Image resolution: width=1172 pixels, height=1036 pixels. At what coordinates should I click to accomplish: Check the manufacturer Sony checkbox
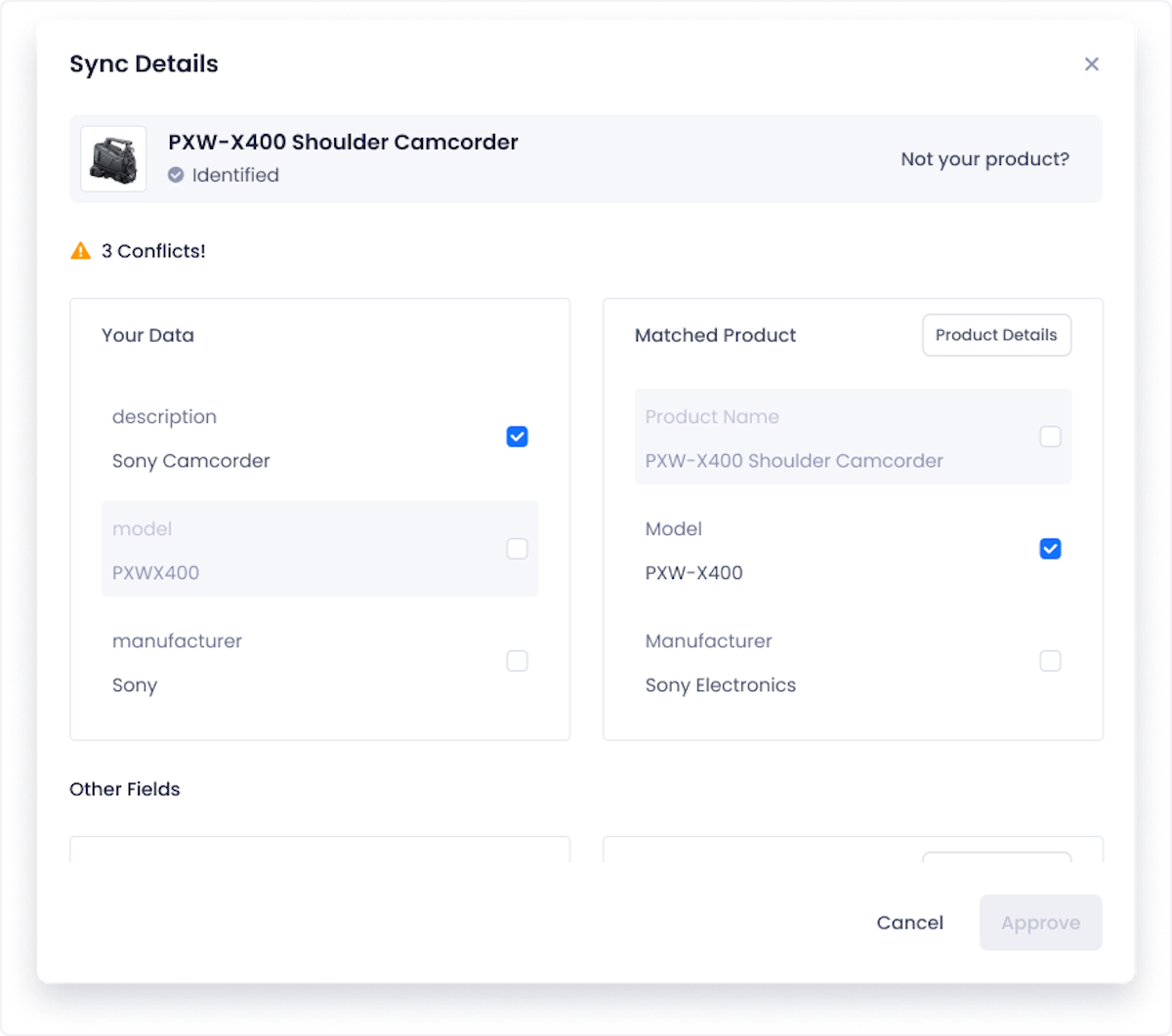click(518, 661)
